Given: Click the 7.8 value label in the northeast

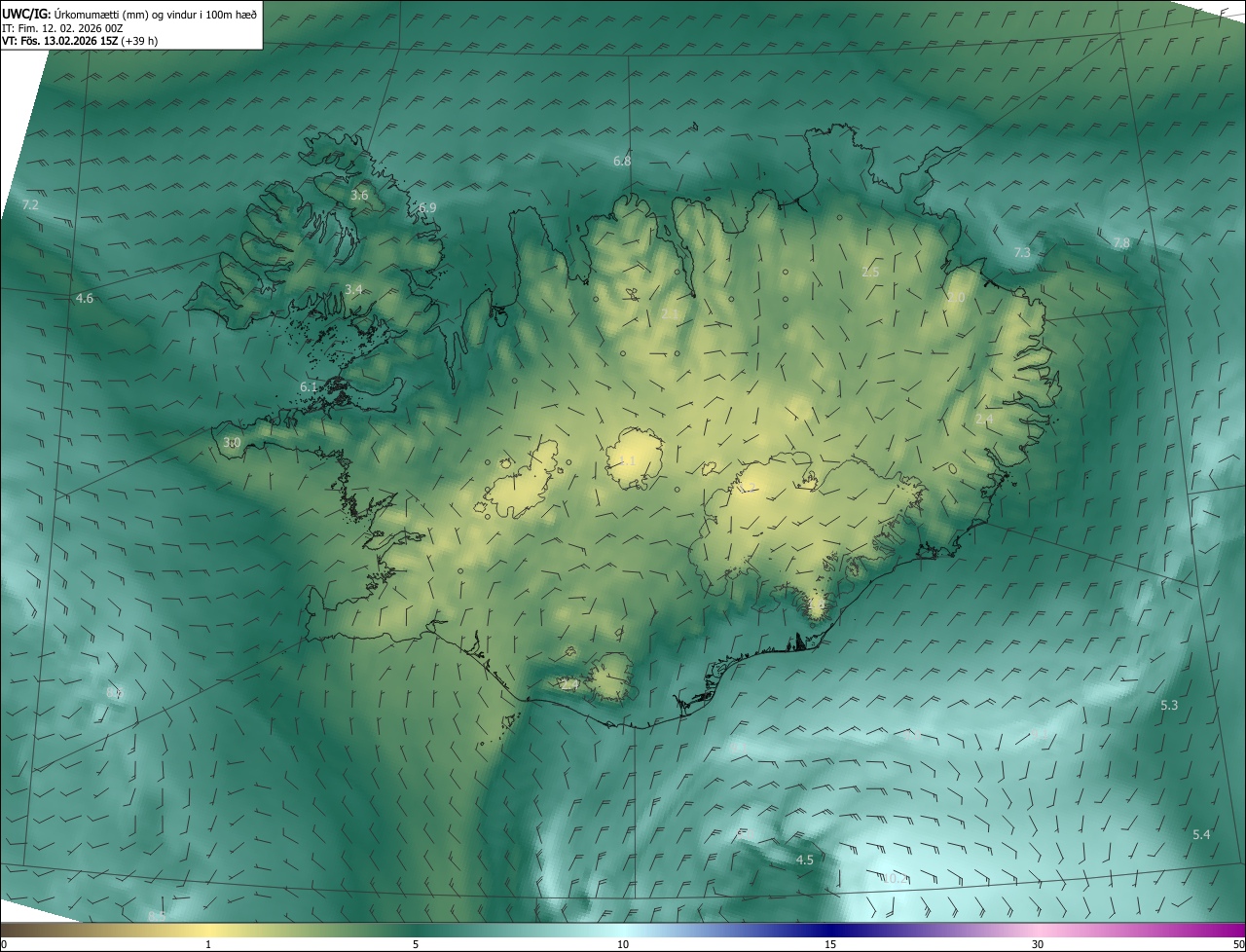Looking at the screenshot, I should 1121,242.
